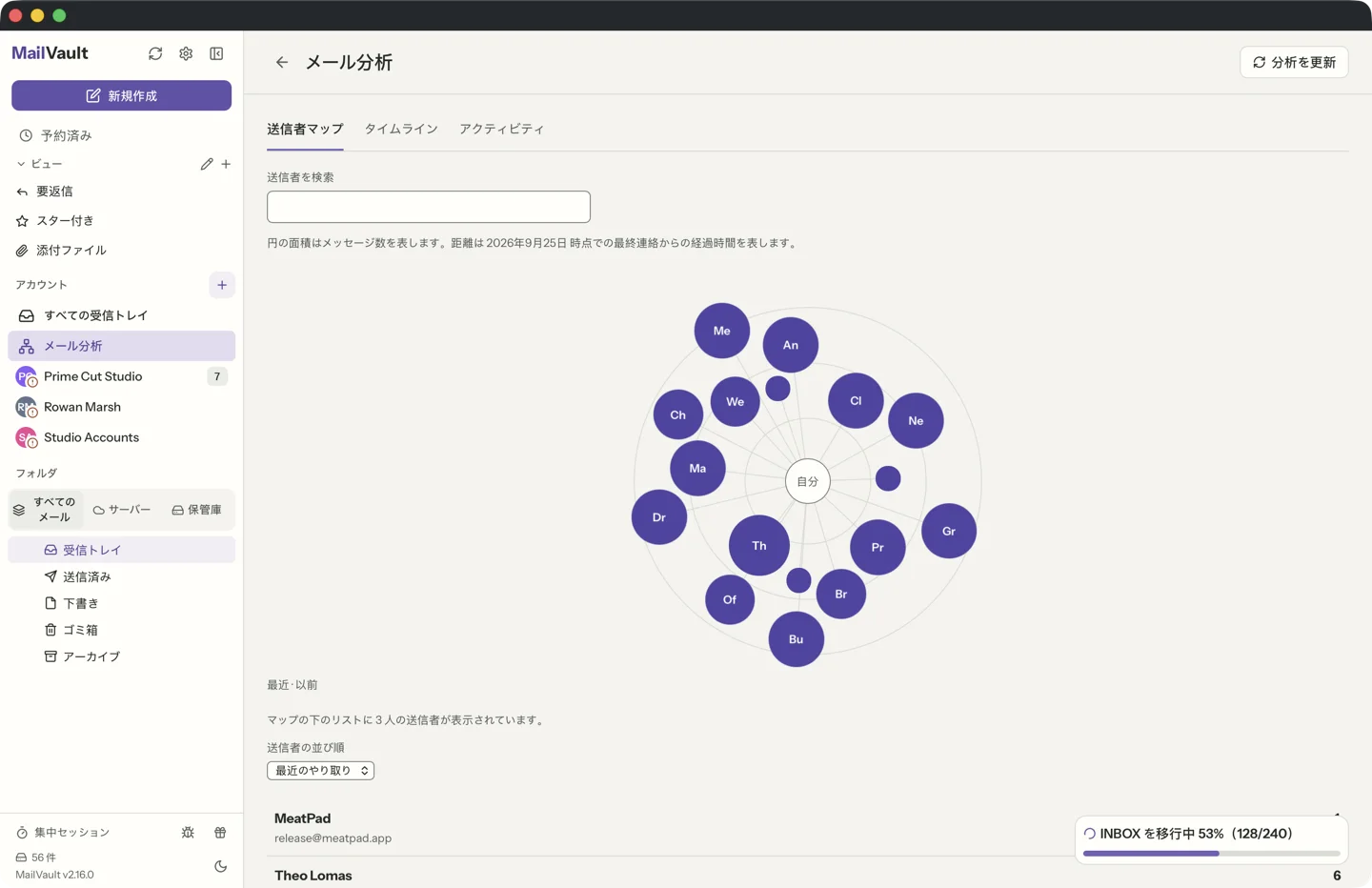Open 下書き drafts folder
The height and width of the screenshot is (888, 1372).
(x=122, y=603)
